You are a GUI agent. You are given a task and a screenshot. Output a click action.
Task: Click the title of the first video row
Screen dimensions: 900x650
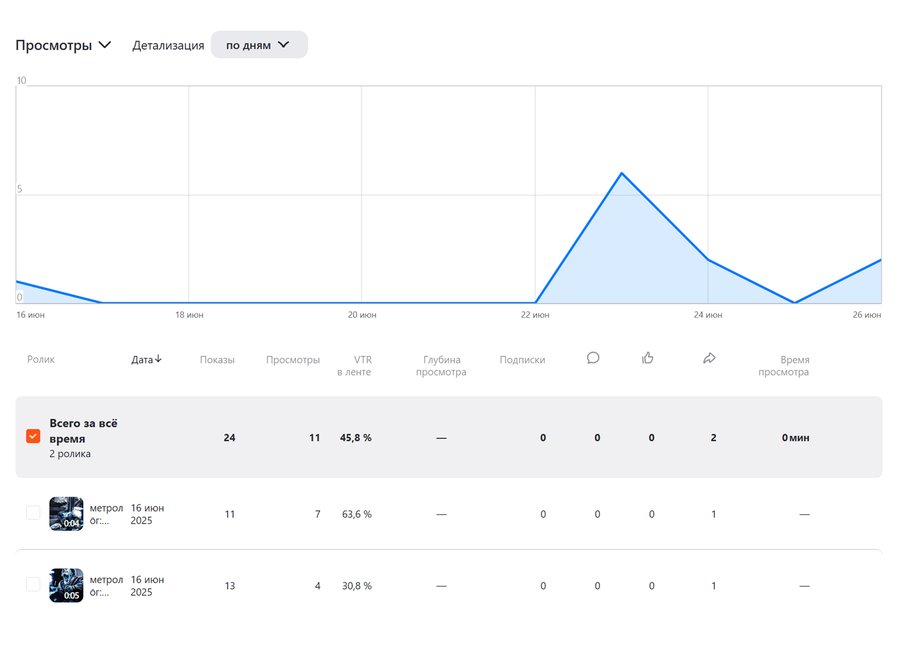(x=106, y=514)
